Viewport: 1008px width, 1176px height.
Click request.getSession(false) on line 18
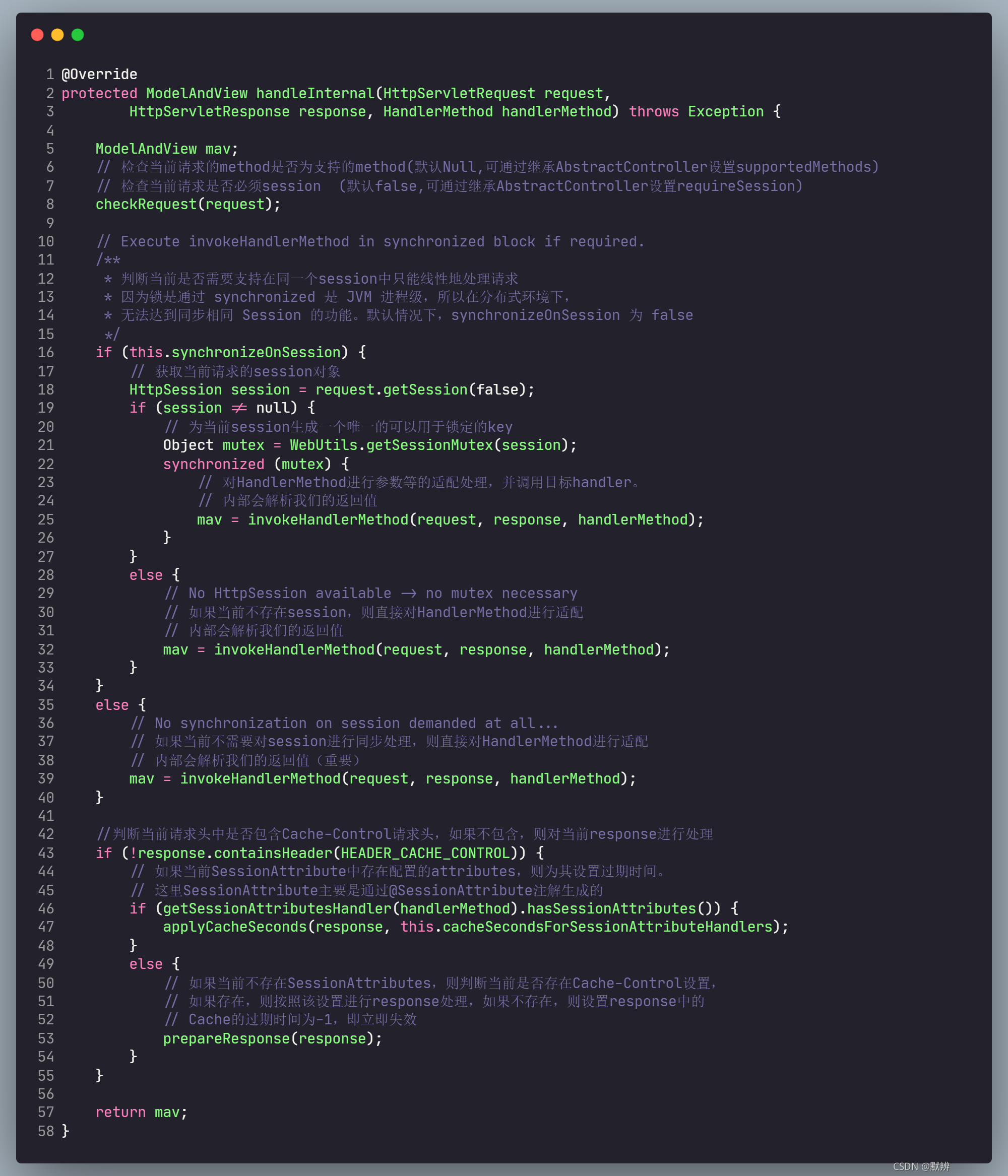(425, 389)
